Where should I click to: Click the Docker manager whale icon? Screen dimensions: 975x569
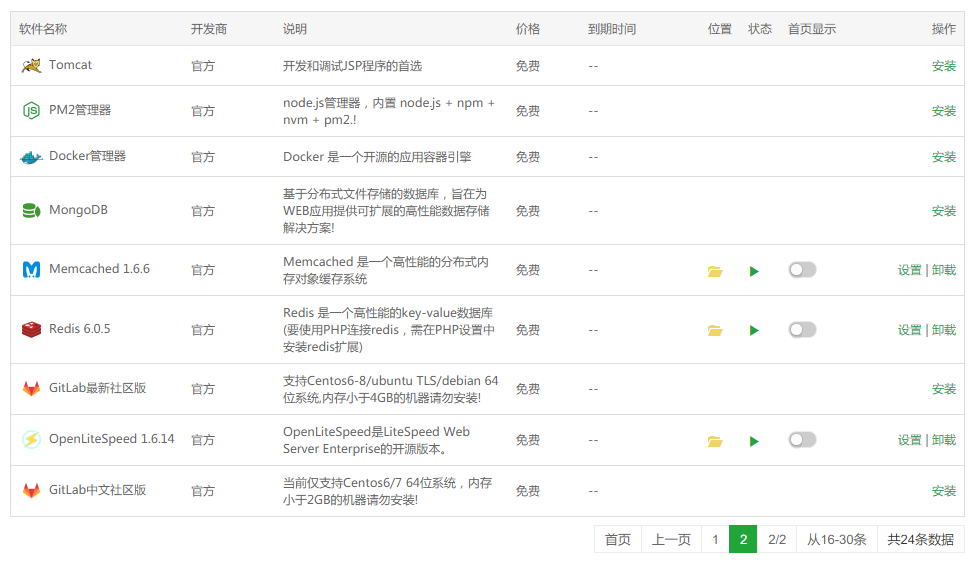click(31, 157)
